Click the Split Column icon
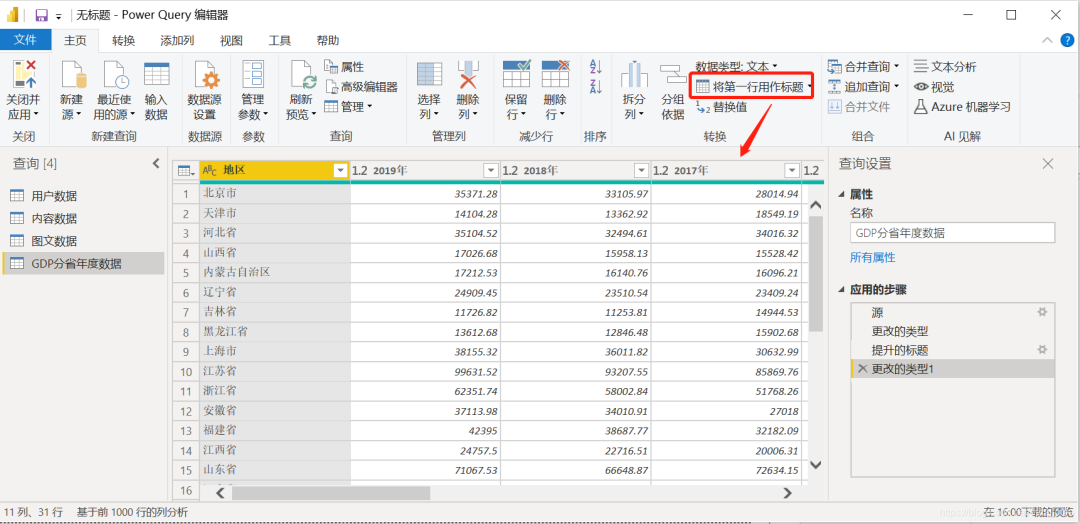This screenshot has height=524, width=1080. tap(634, 75)
